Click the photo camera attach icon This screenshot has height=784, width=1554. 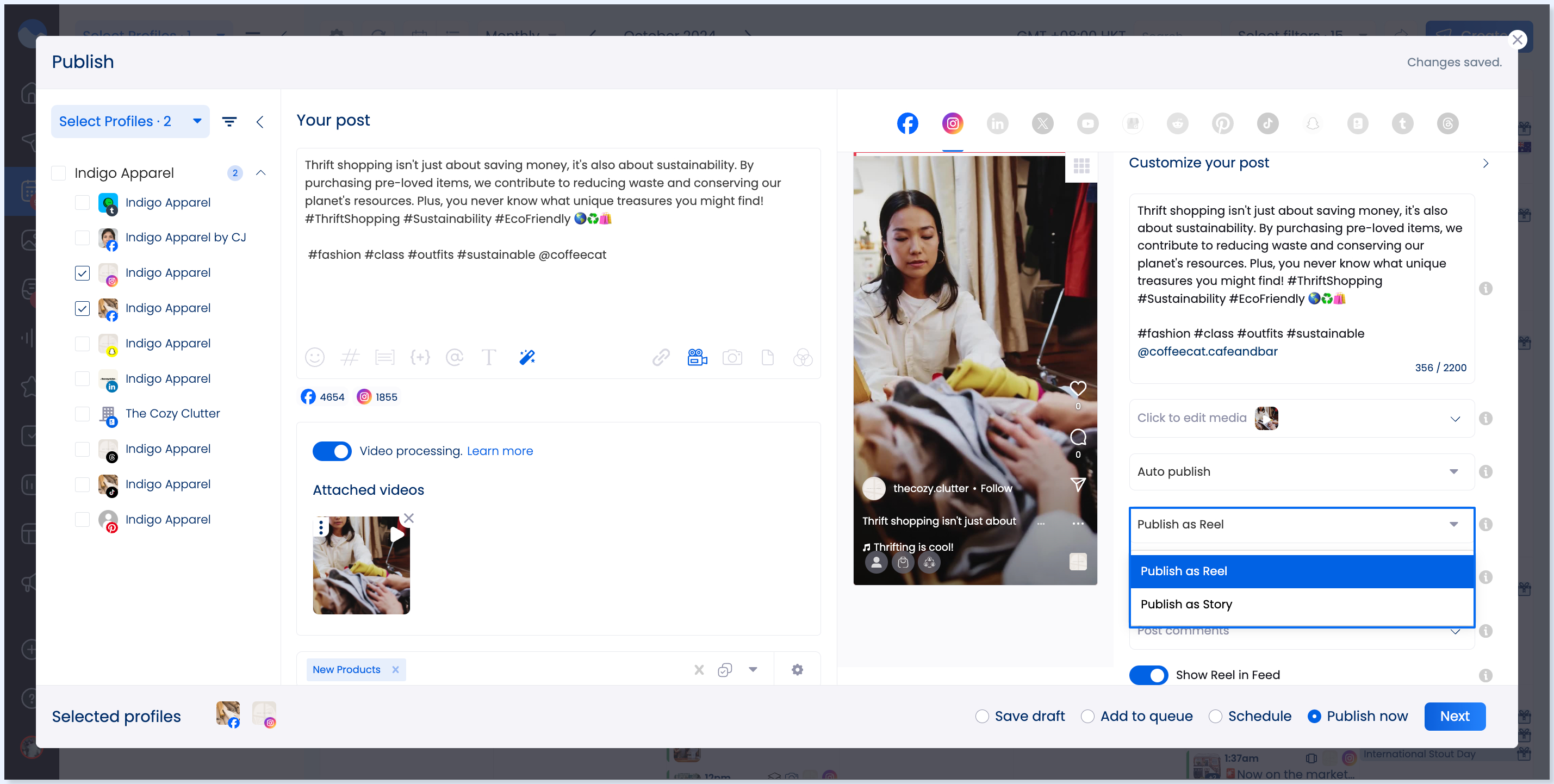point(732,358)
